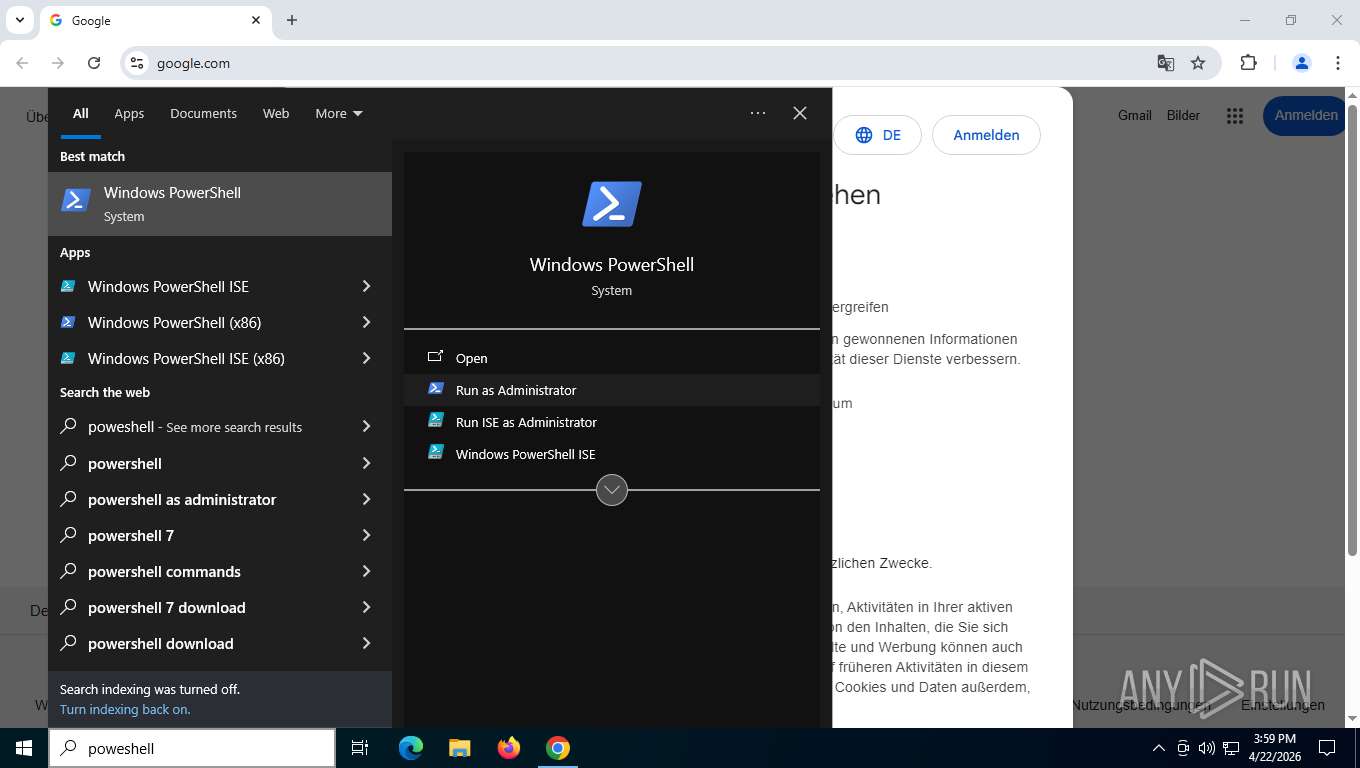Reload the page in Chrome
1360x768 pixels.
[94, 63]
